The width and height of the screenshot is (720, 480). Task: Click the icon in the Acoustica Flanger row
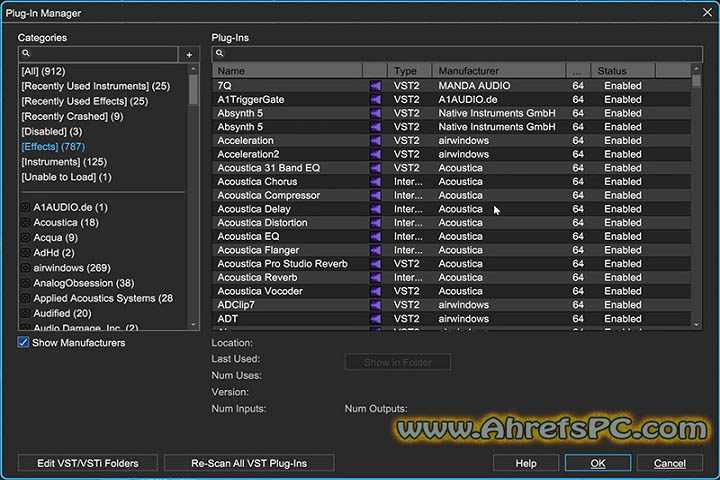point(376,250)
